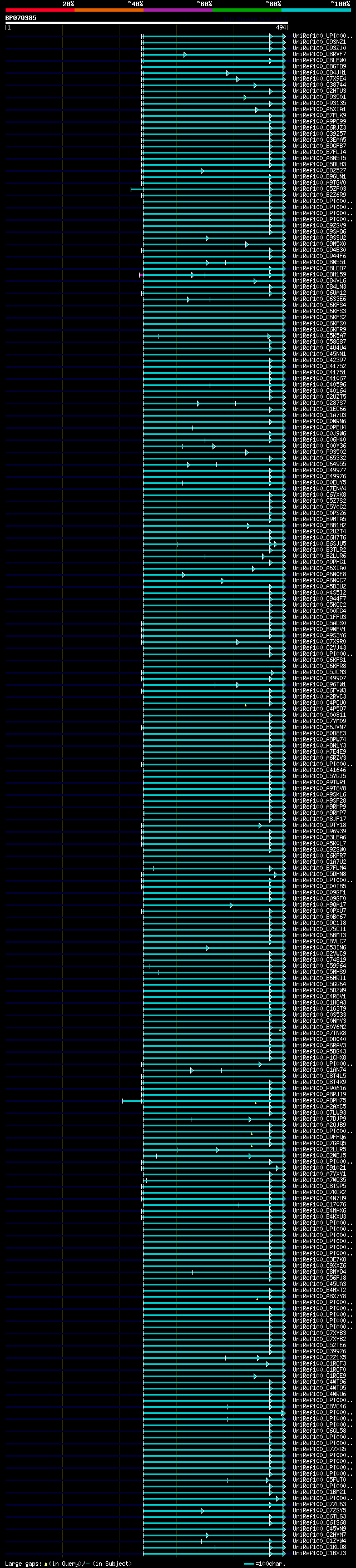Click the white query sequence bar
Image resolution: width=356 pixels, height=1568 pixels.
tap(147, 23)
